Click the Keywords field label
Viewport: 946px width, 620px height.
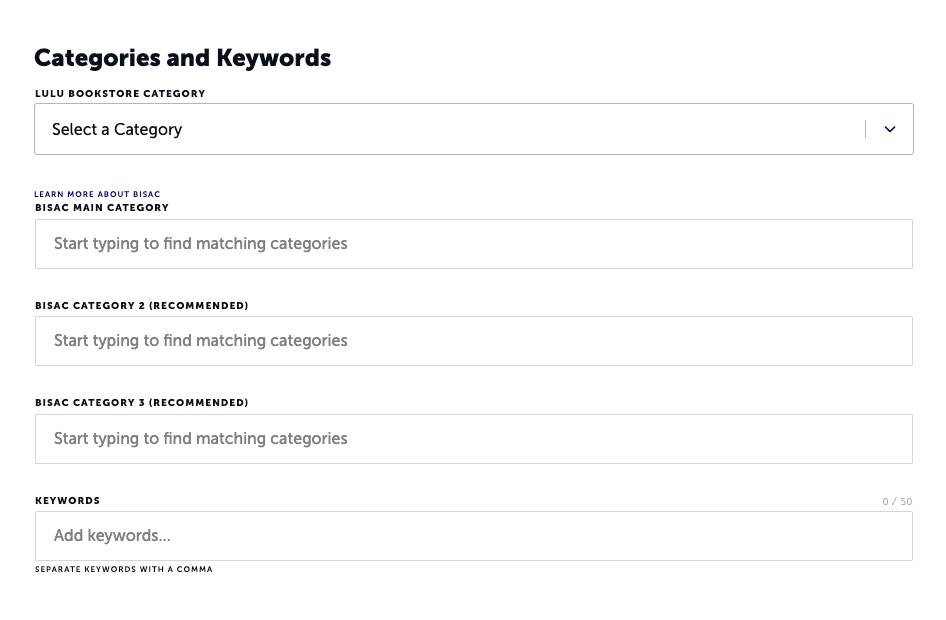pyautogui.click(x=67, y=501)
